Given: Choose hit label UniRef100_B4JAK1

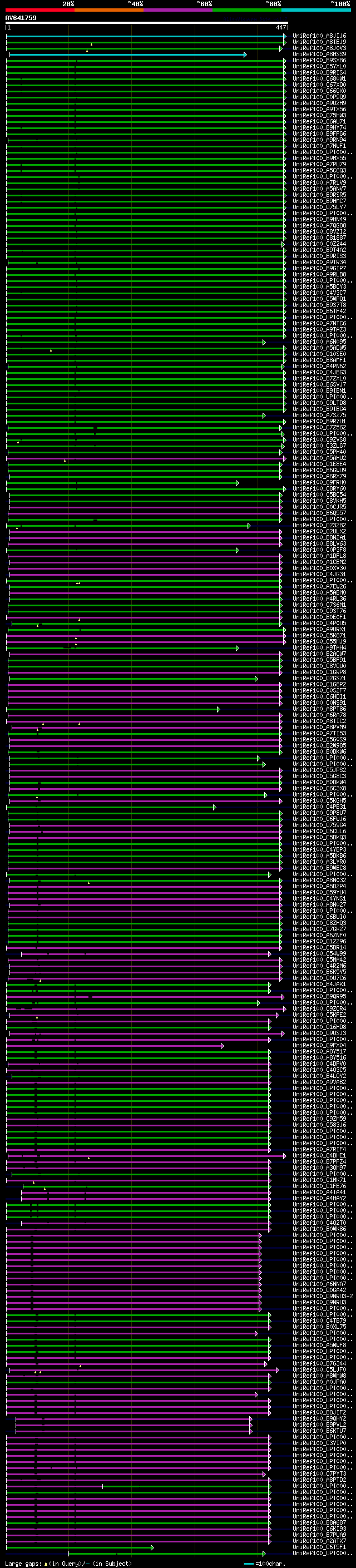Looking at the screenshot, I should pyautogui.click(x=319, y=985).
